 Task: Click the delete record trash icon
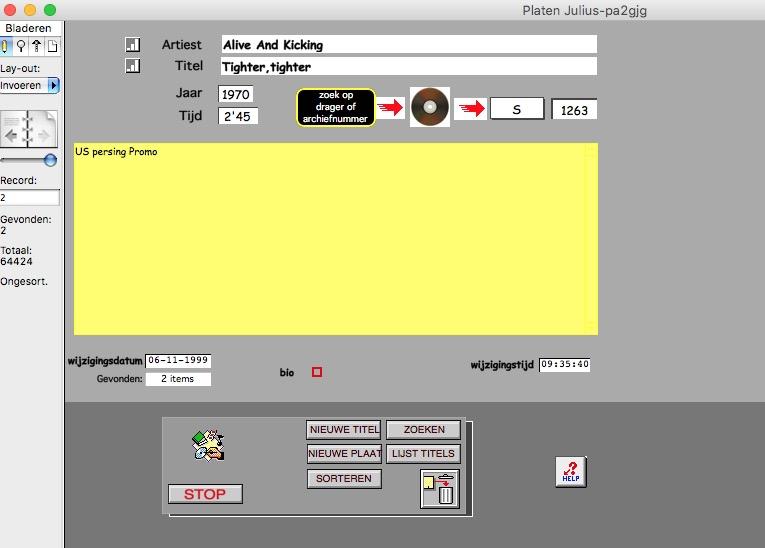(x=439, y=490)
